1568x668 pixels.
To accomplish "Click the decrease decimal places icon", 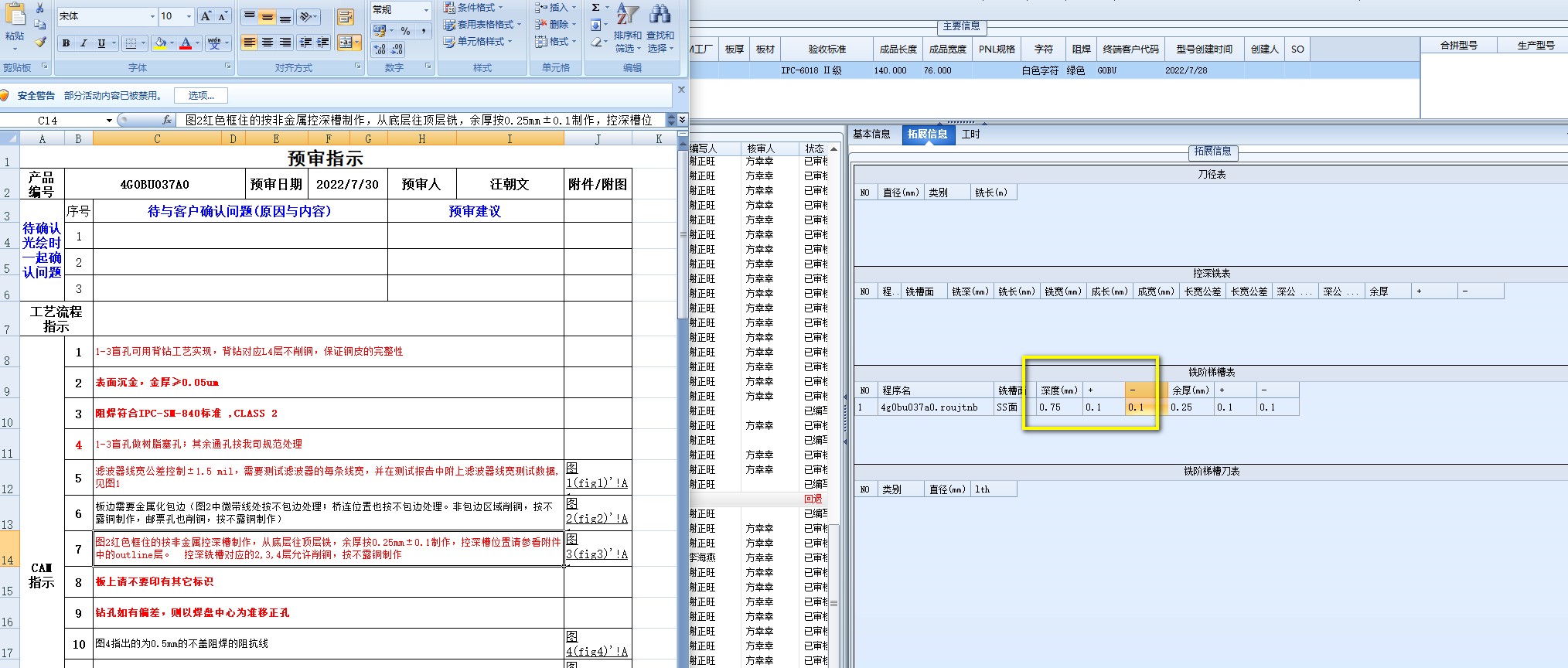I will (x=397, y=49).
